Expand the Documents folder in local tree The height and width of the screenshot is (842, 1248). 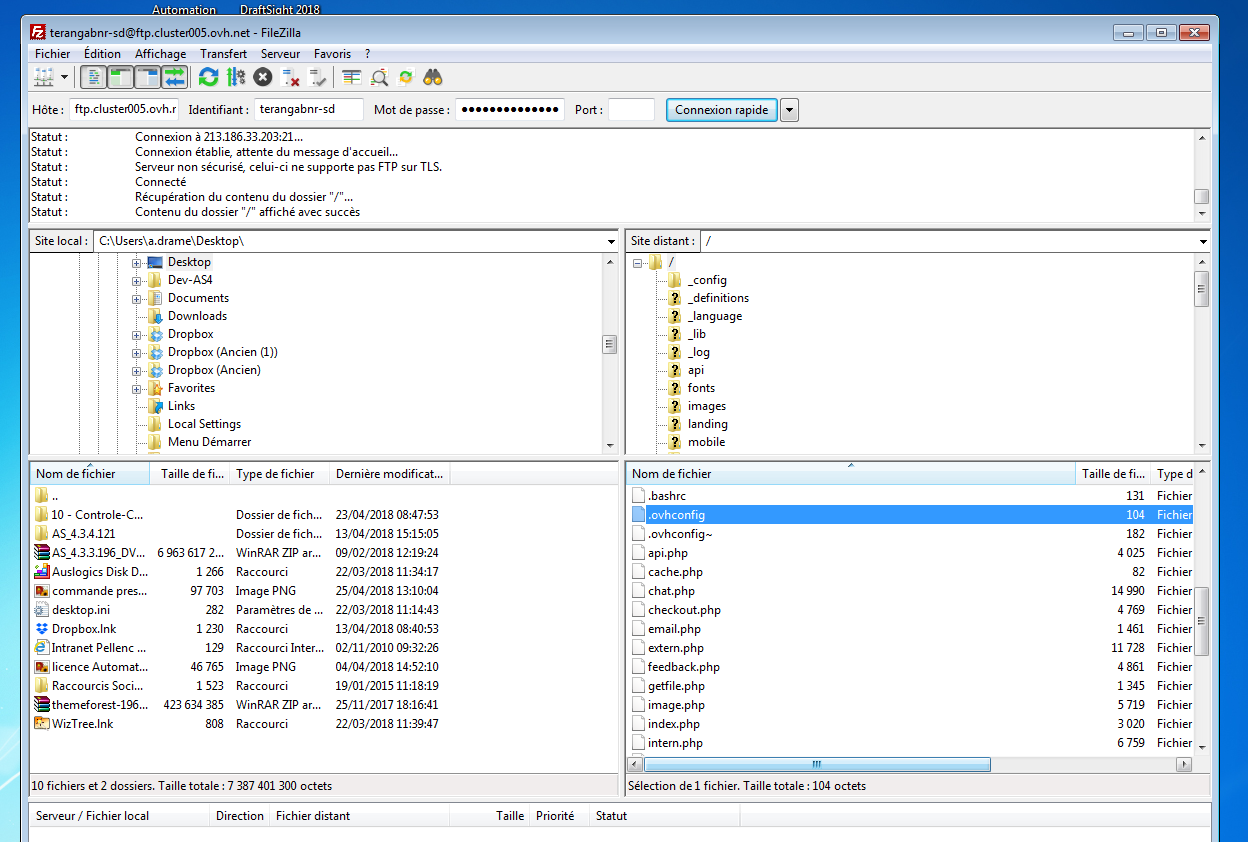pyautogui.click(x=137, y=298)
